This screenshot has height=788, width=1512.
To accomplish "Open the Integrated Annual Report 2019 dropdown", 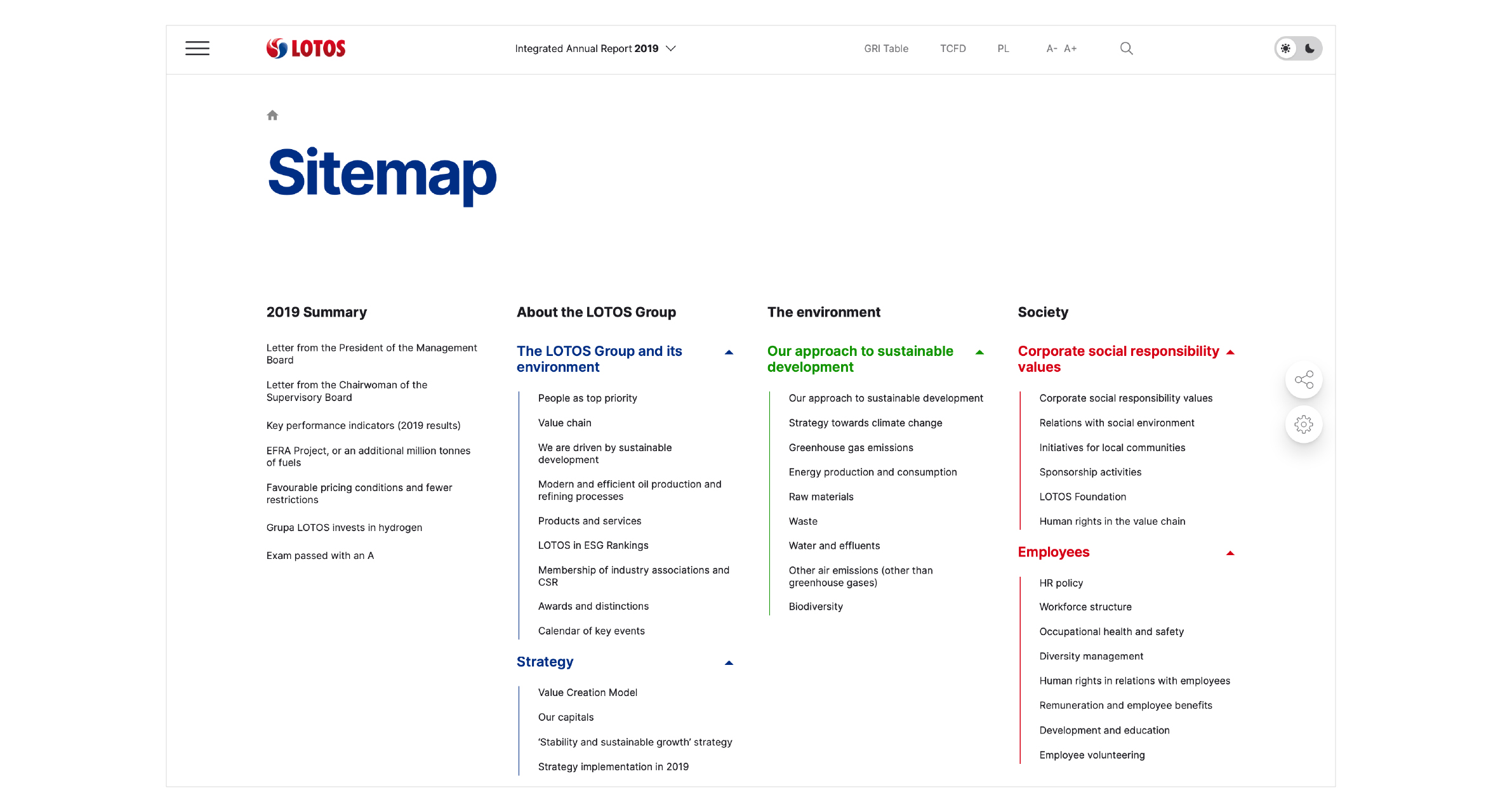I will click(x=595, y=48).
